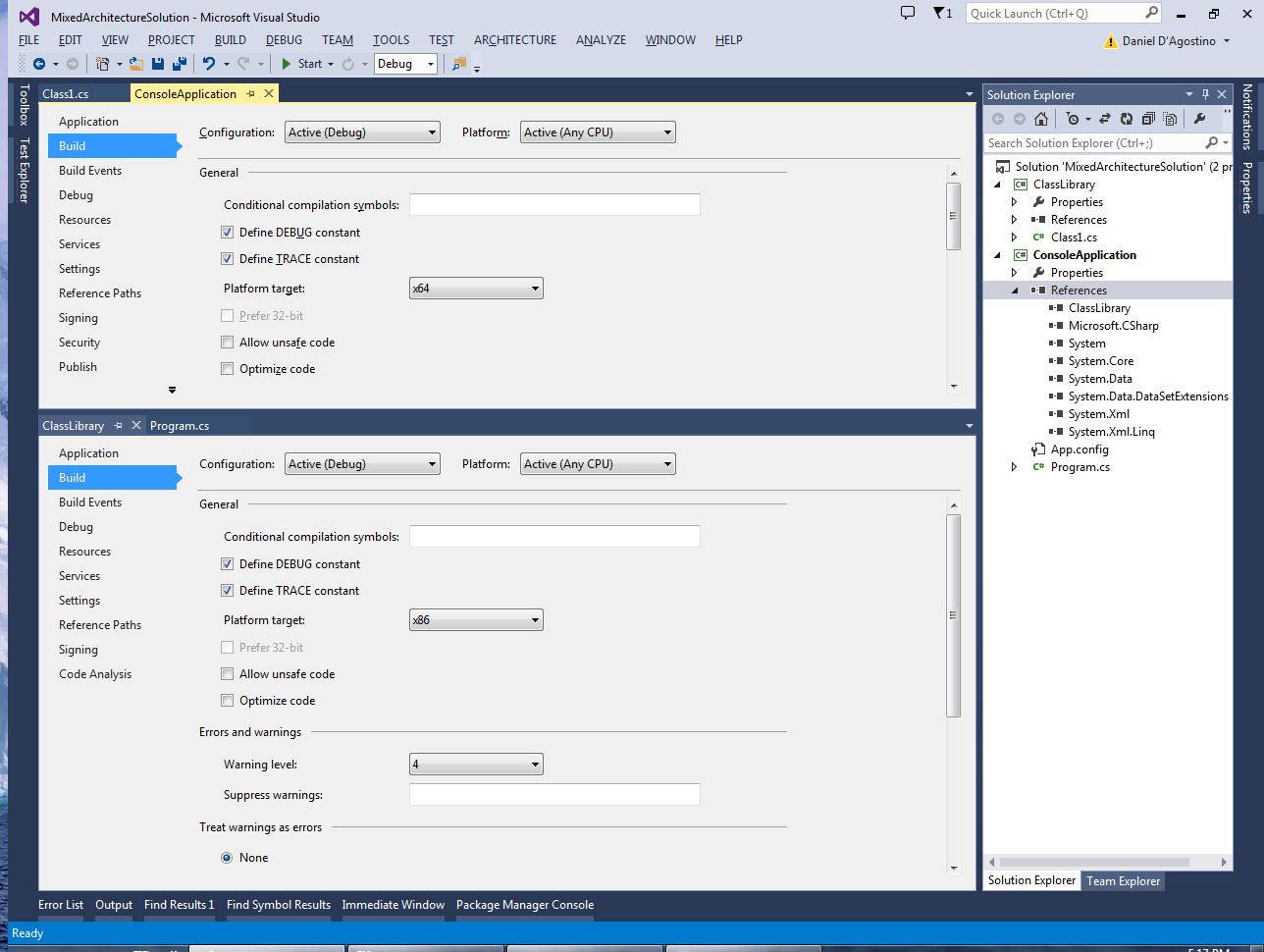1264x952 pixels.
Task: Close the ConsoleApplication properties tab
Action: (x=269, y=94)
